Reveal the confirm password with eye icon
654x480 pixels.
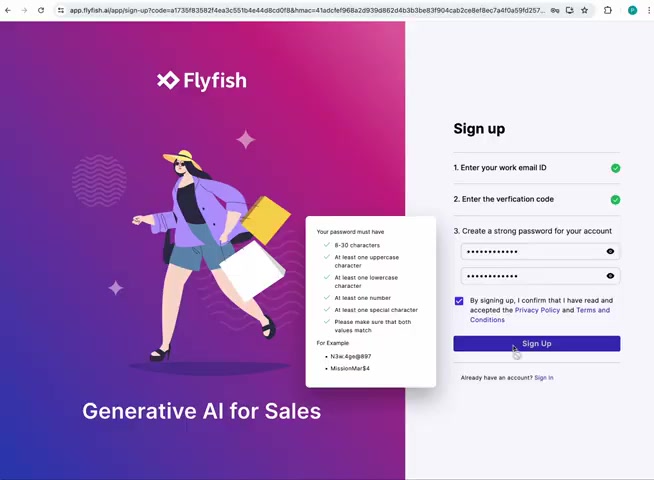[610, 276]
